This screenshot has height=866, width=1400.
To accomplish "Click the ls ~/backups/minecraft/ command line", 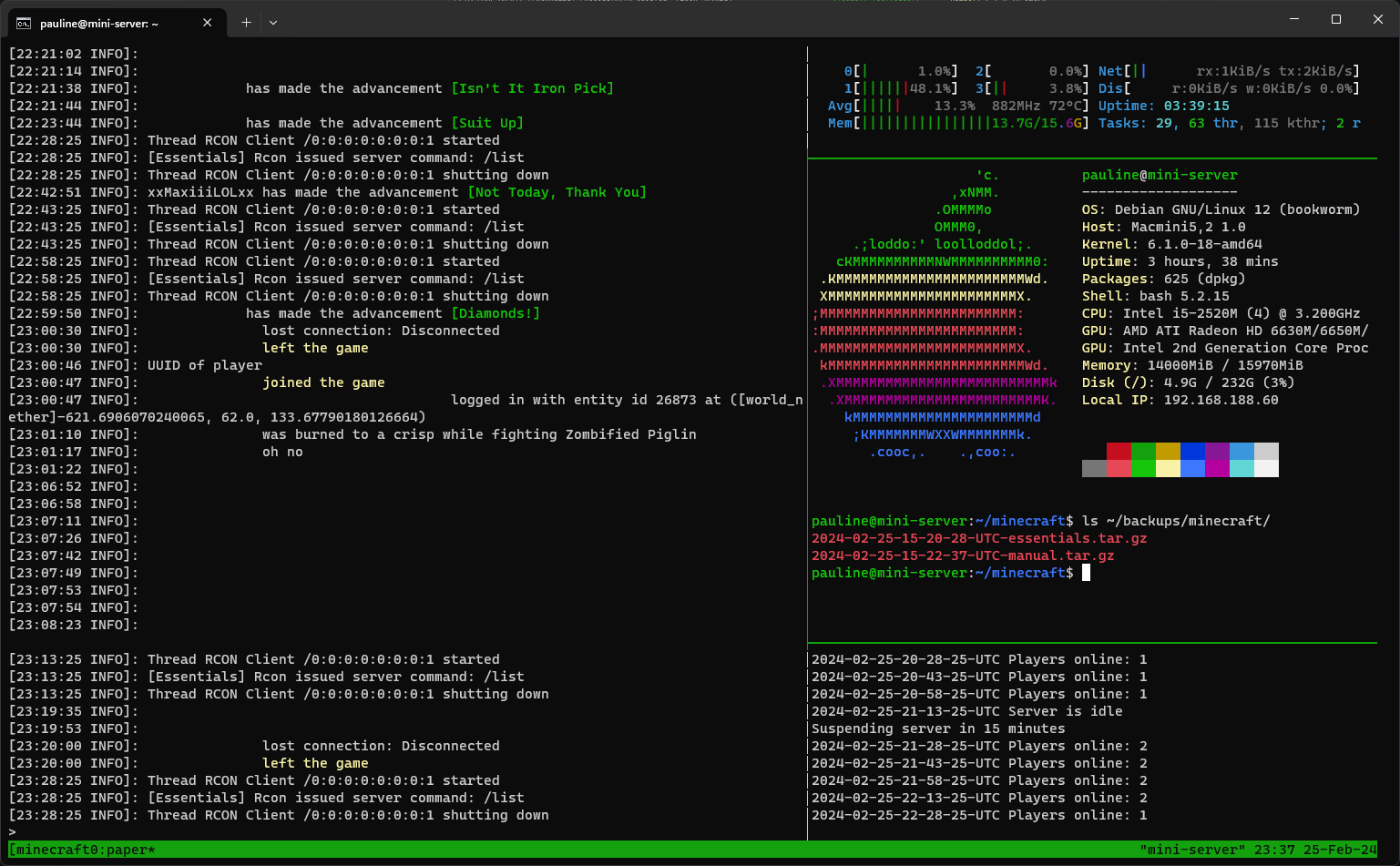I will coord(1176,521).
